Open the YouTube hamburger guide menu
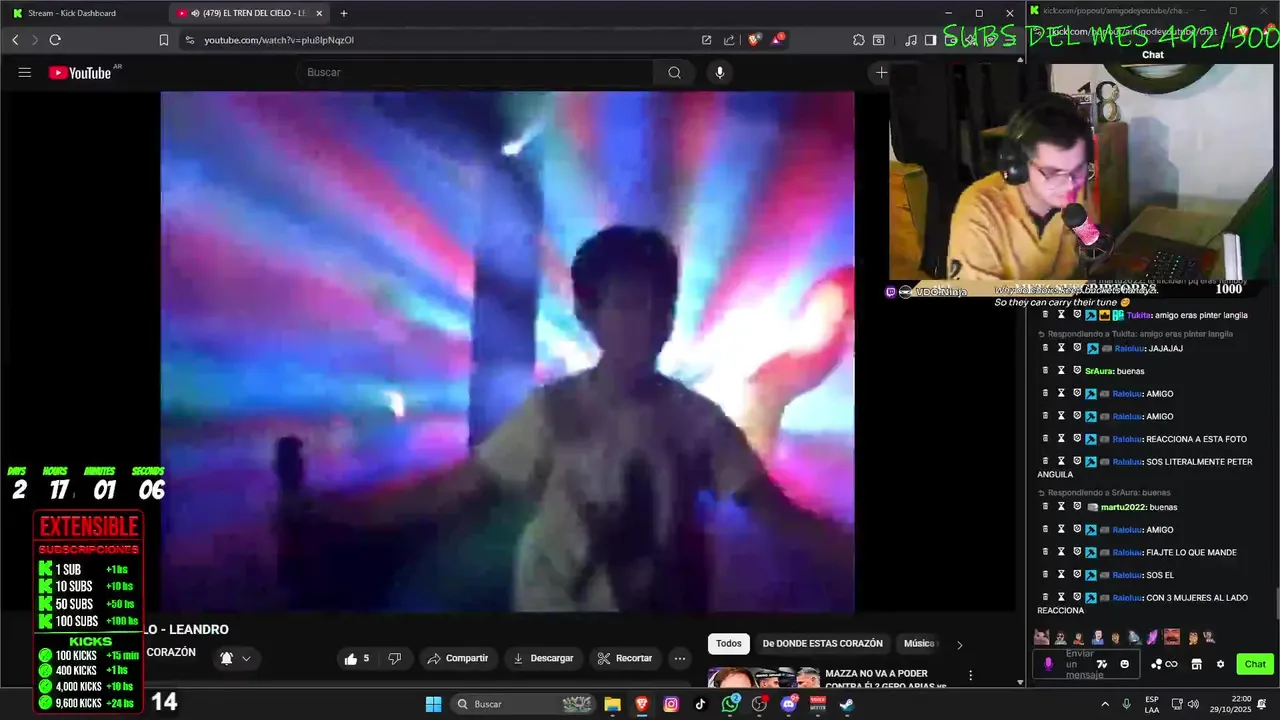This screenshot has width=1280, height=720. pos(25,72)
